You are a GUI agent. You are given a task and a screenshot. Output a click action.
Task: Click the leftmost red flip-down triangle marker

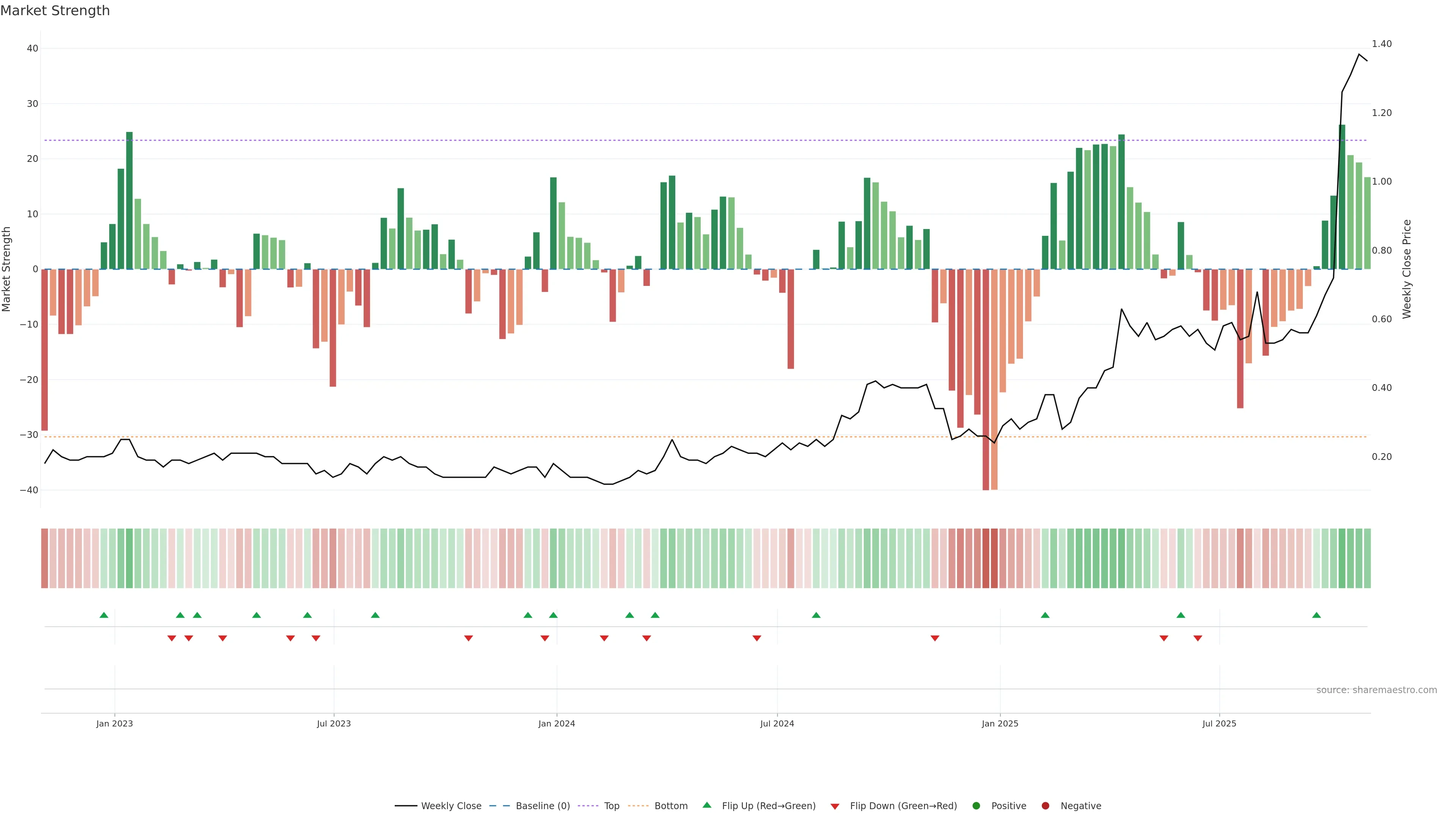coord(172,638)
